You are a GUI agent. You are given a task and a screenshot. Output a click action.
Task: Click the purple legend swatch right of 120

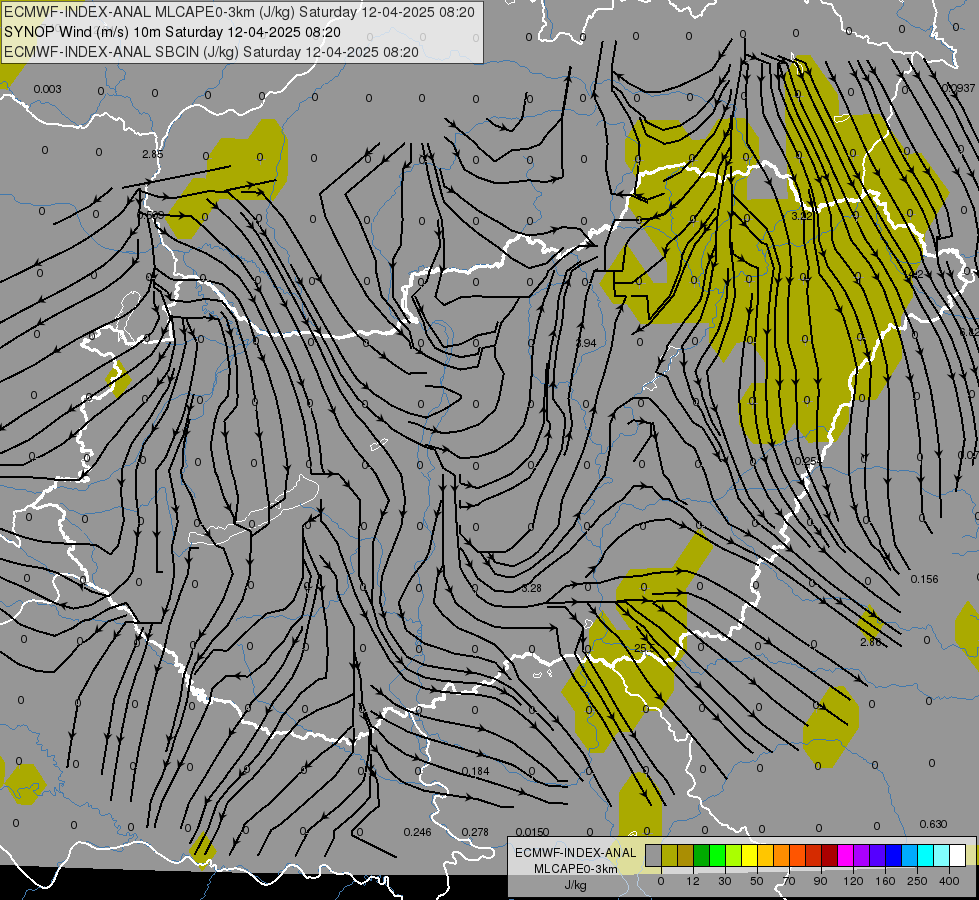click(862, 855)
